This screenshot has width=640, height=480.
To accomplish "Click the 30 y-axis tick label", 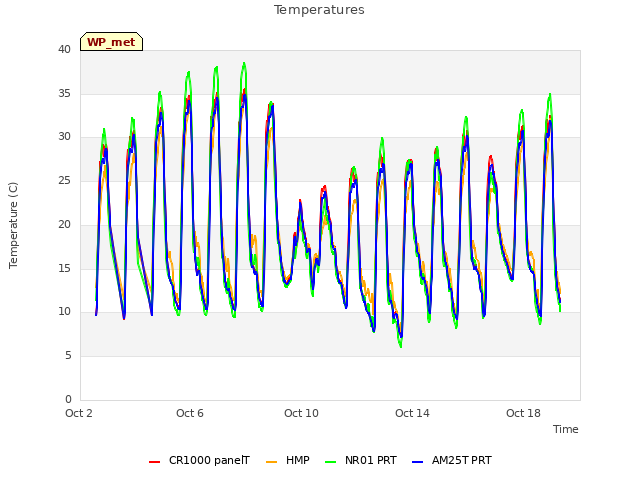I will [x=64, y=137].
